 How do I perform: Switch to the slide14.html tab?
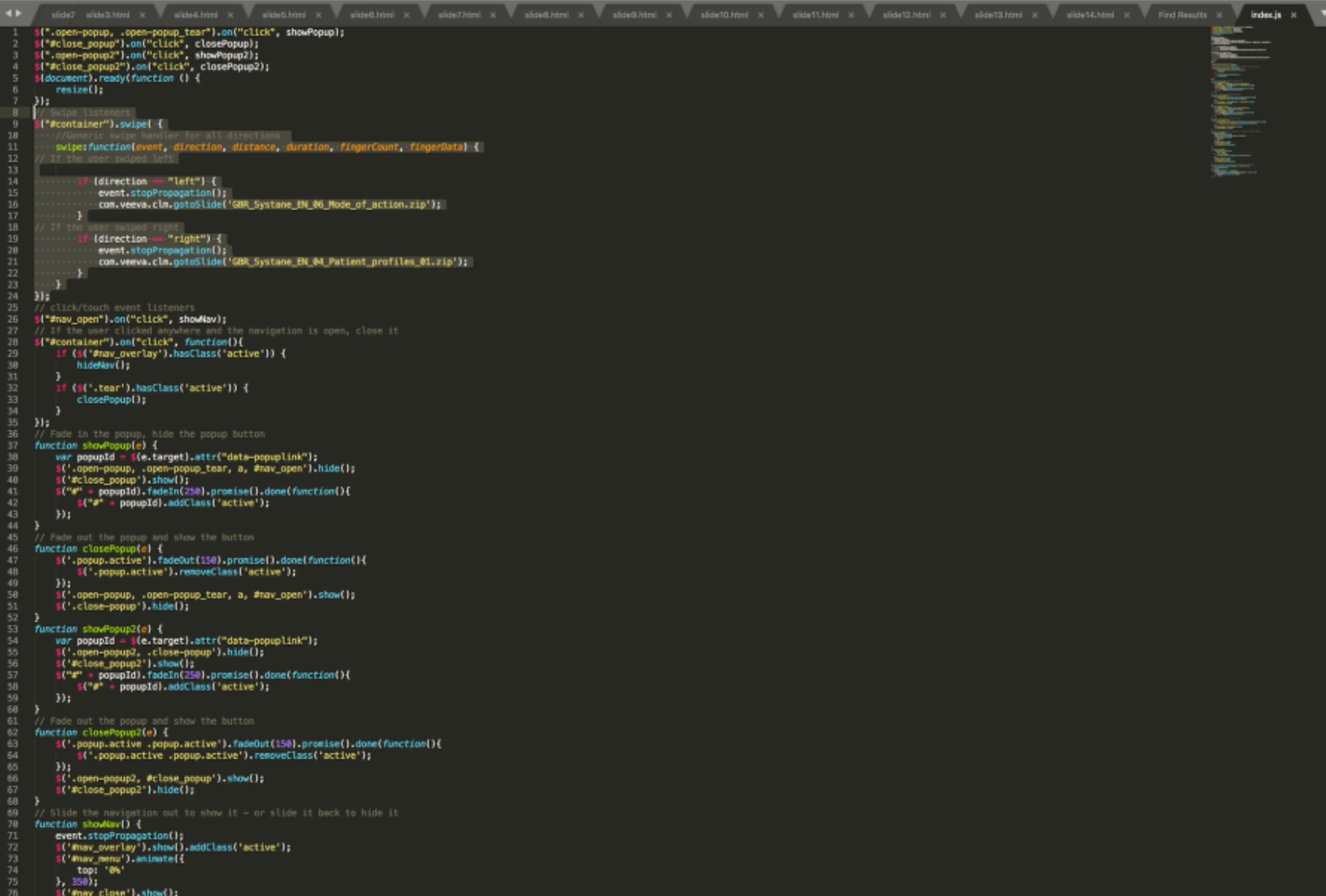1090,15
